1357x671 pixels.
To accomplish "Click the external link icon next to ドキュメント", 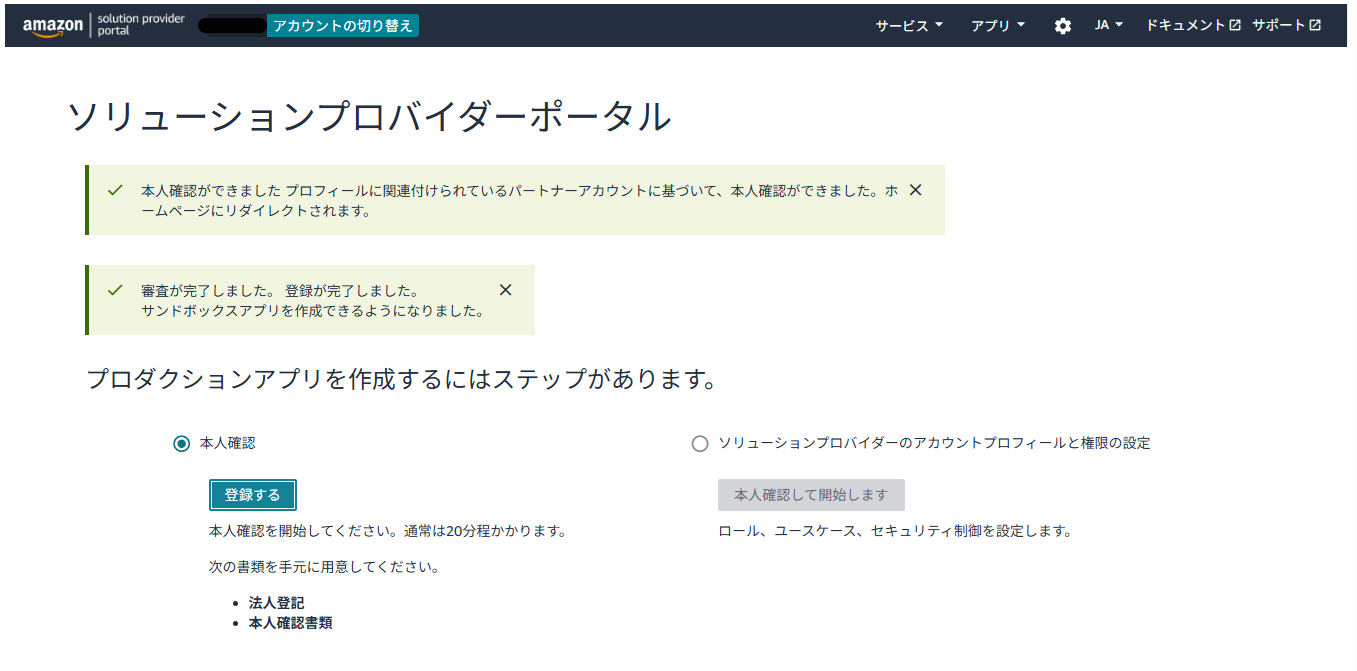I will click(1235, 25).
